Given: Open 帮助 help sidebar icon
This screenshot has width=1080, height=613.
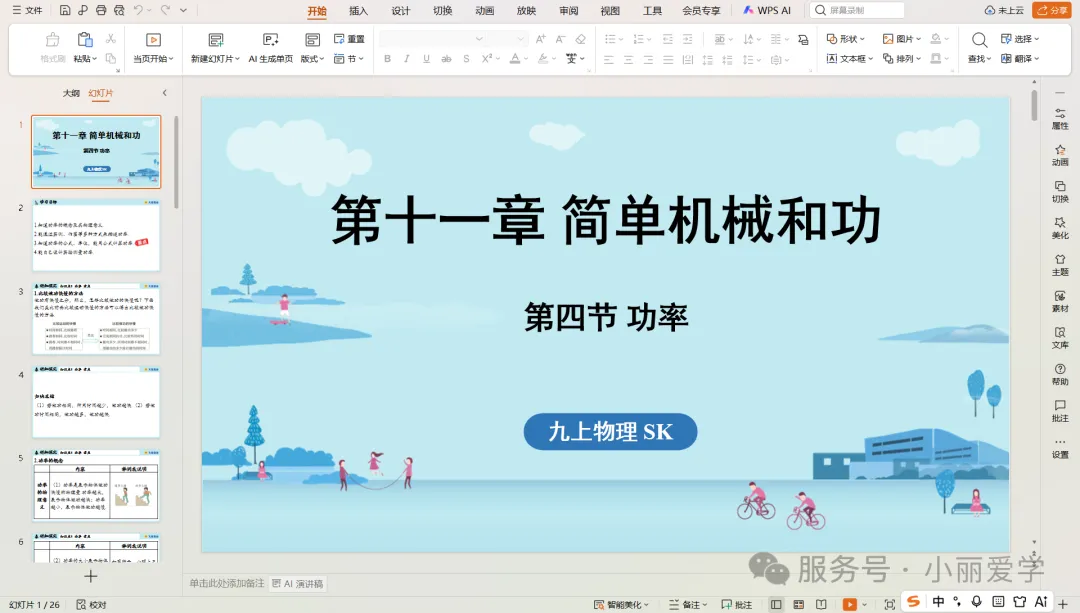Looking at the screenshot, I should 1060,374.
